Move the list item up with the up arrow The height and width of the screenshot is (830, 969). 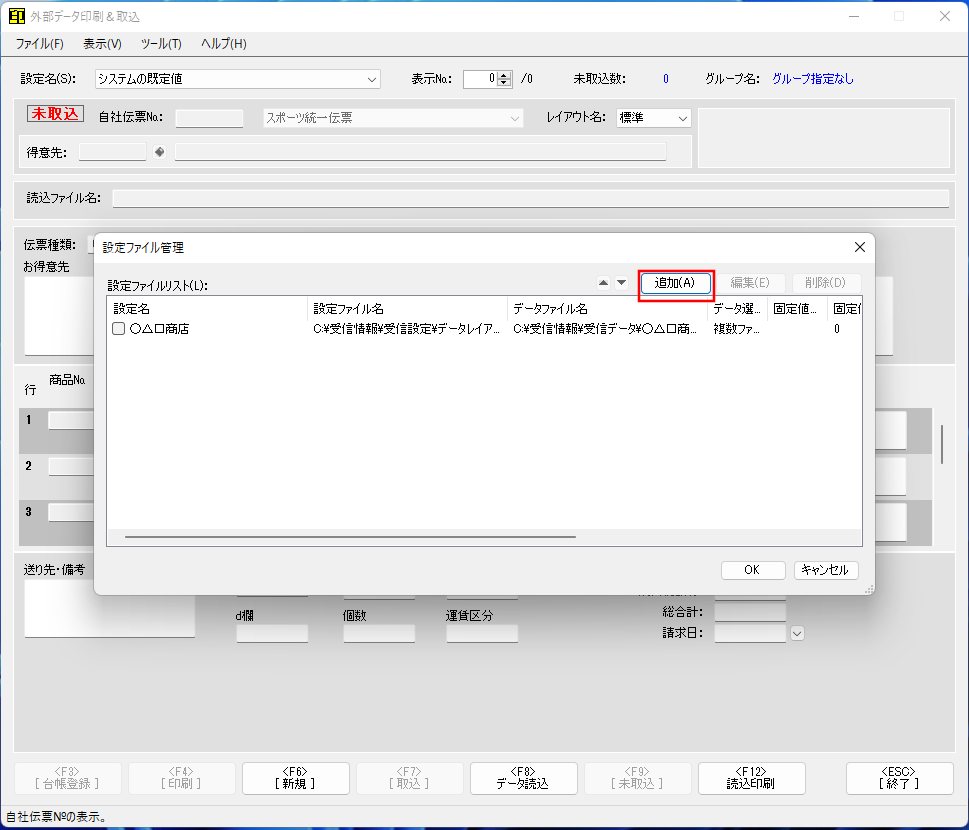[603, 283]
